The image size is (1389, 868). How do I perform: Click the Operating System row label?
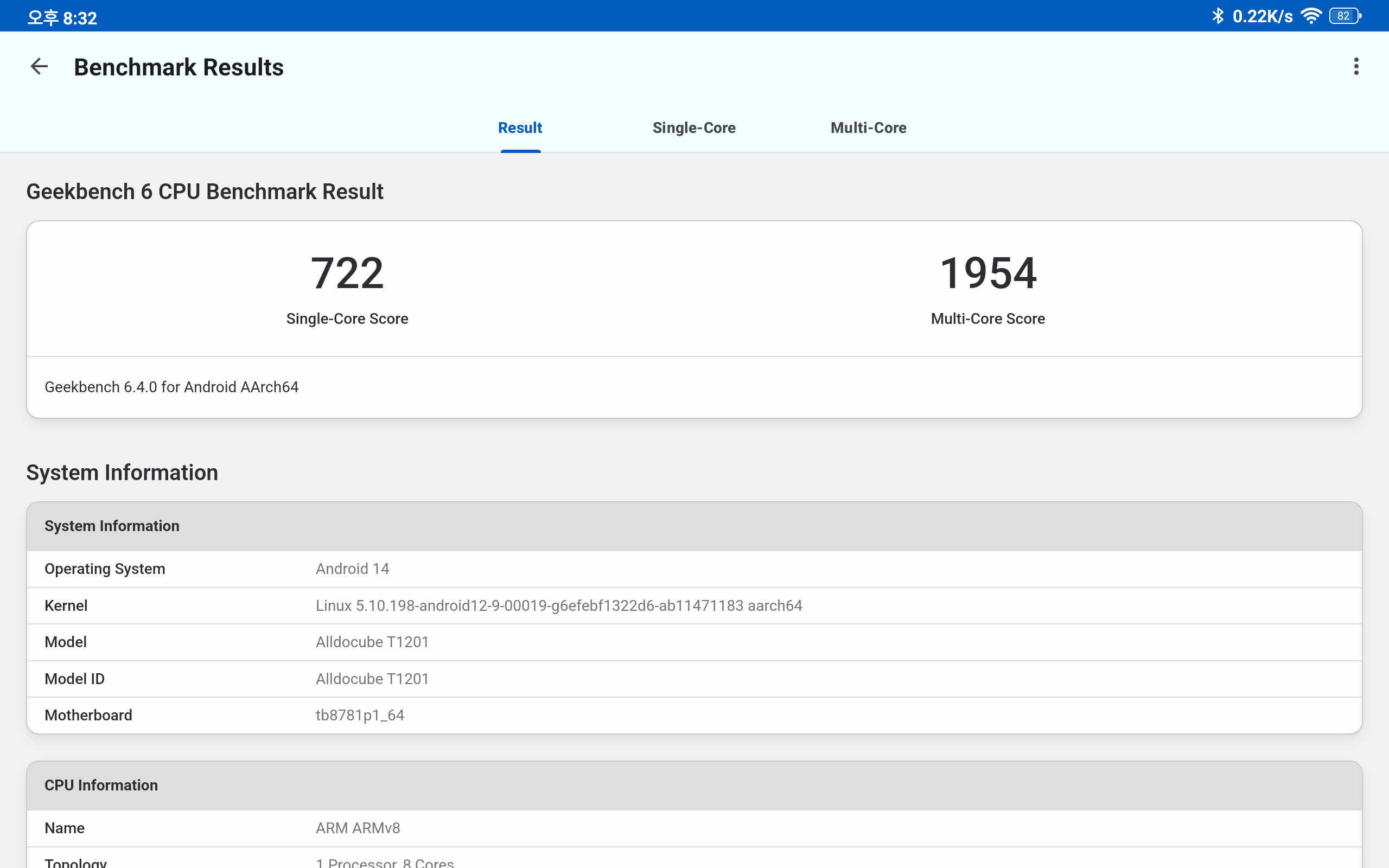click(x=105, y=569)
